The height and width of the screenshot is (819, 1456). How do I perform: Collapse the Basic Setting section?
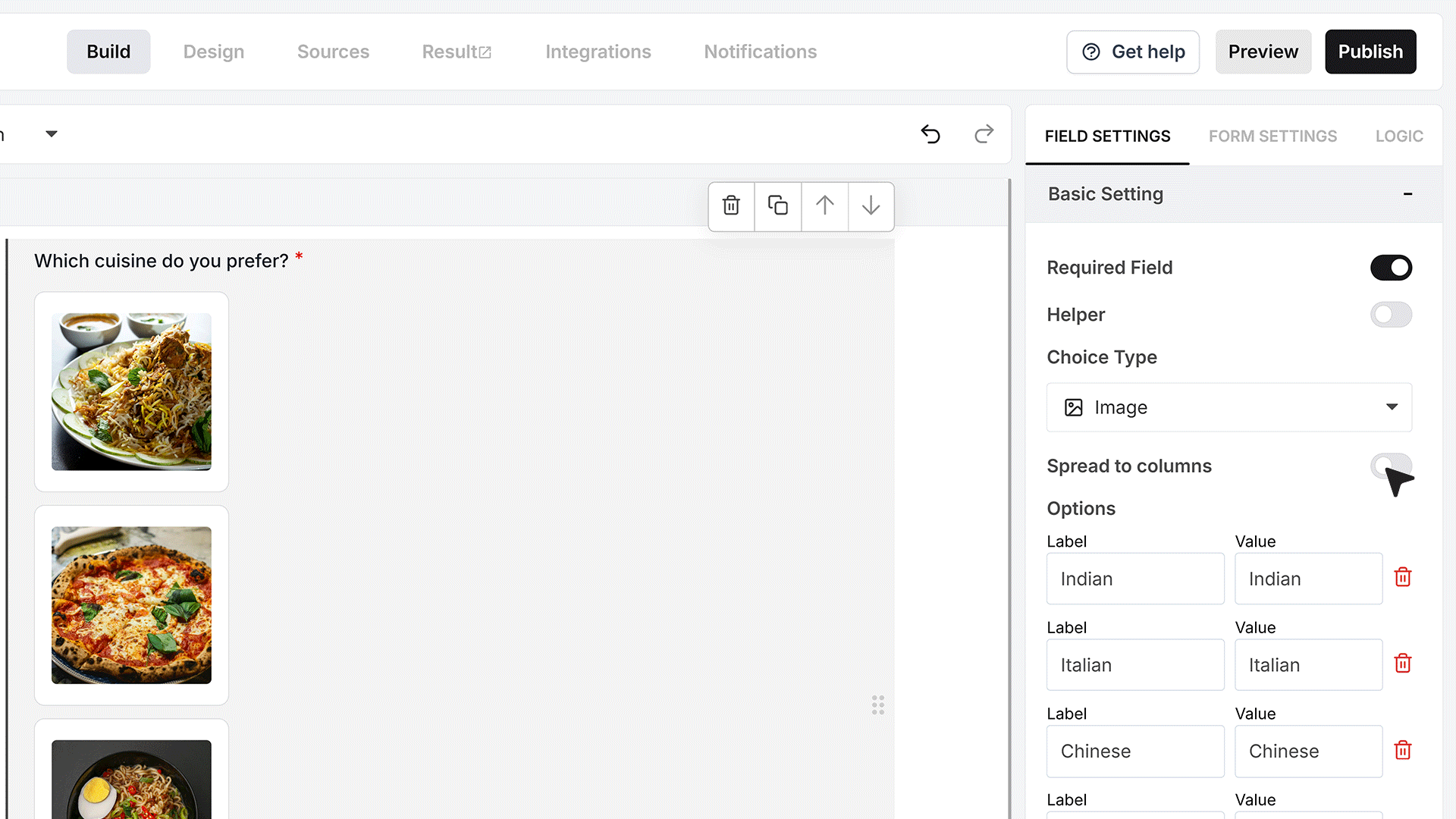1407,194
